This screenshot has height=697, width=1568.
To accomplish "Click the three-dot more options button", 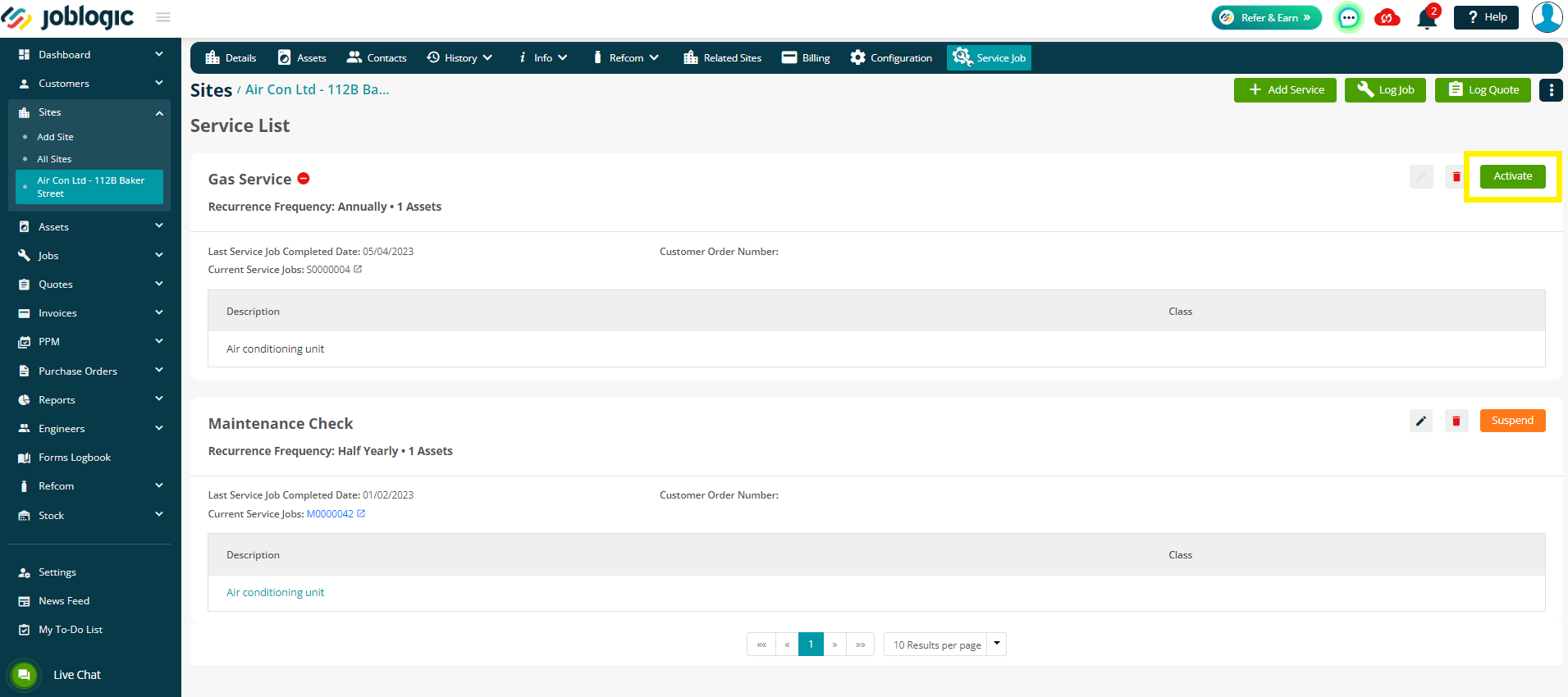I will 1551,90.
